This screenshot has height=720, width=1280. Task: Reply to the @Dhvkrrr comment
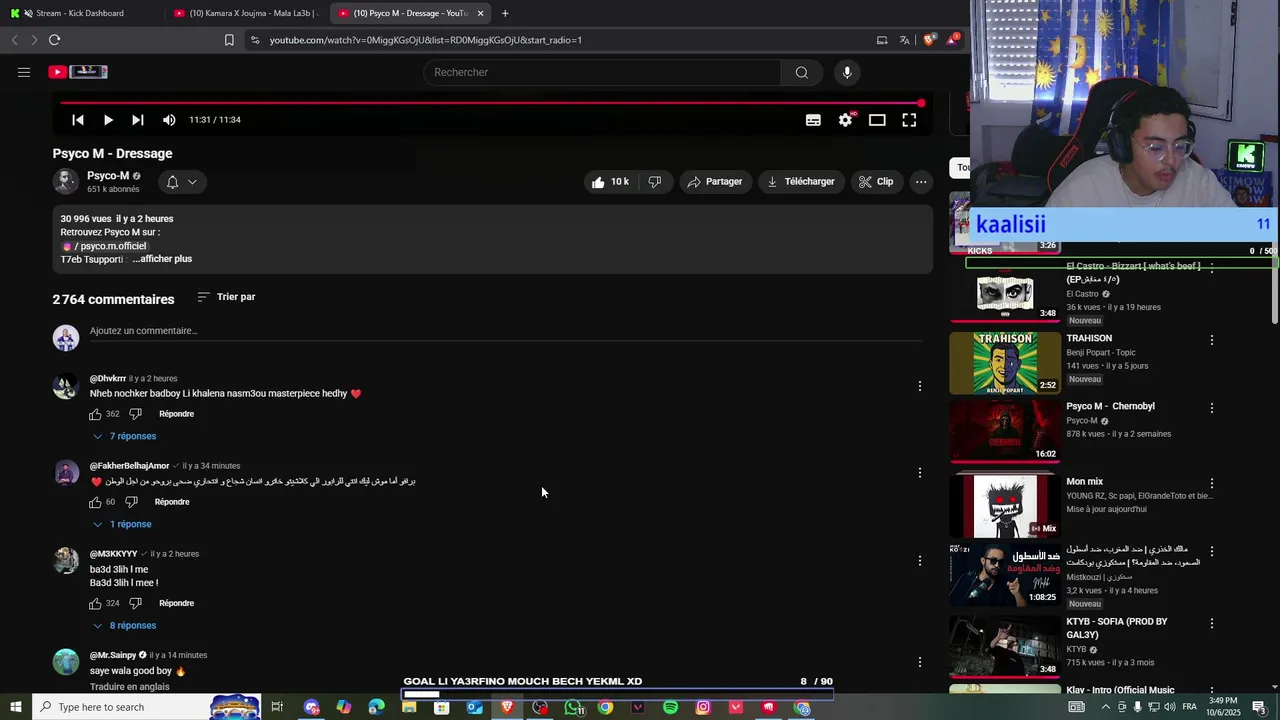(x=176, y=414)
